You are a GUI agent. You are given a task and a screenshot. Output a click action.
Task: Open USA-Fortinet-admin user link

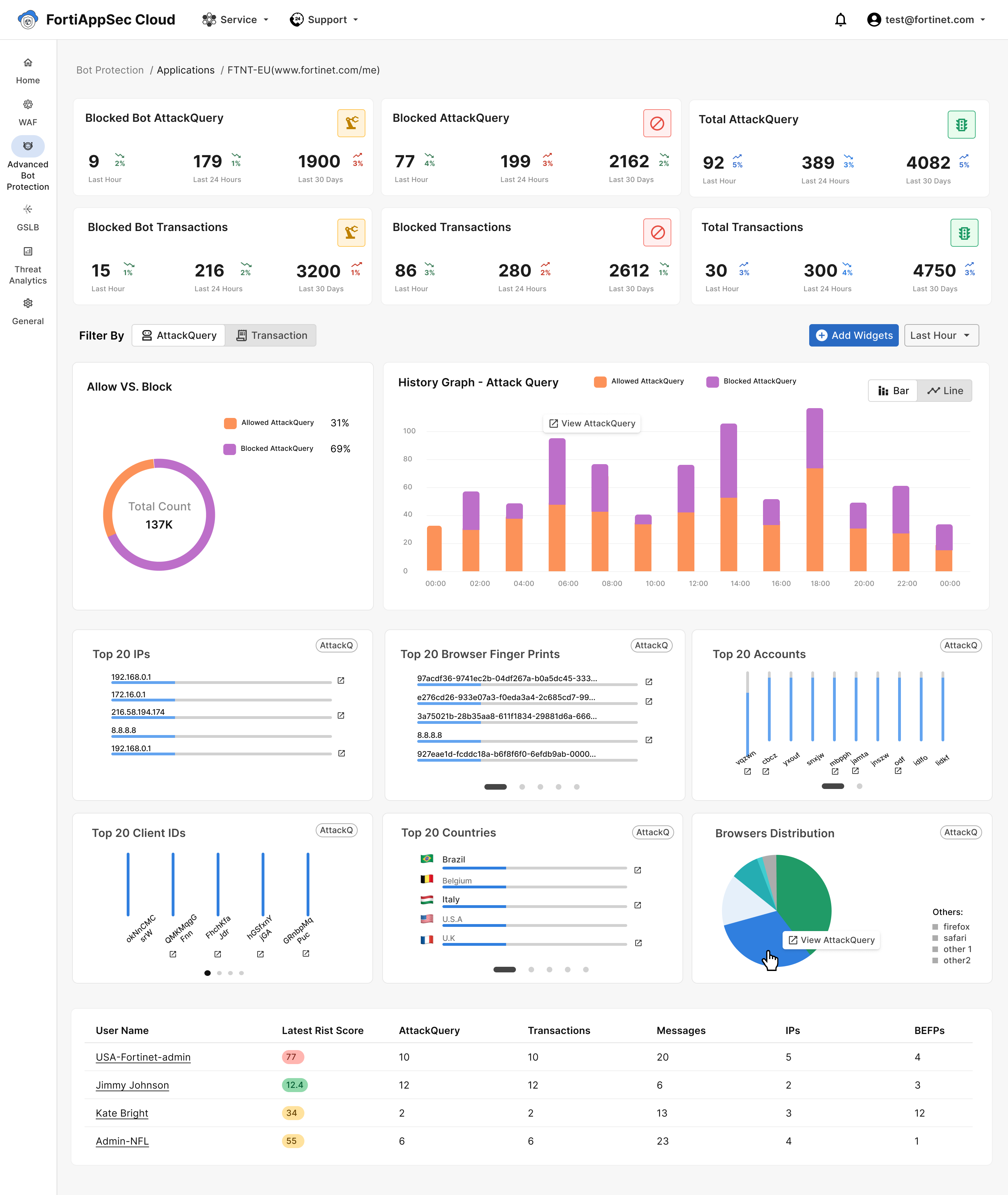click(x=143, y=1057)
